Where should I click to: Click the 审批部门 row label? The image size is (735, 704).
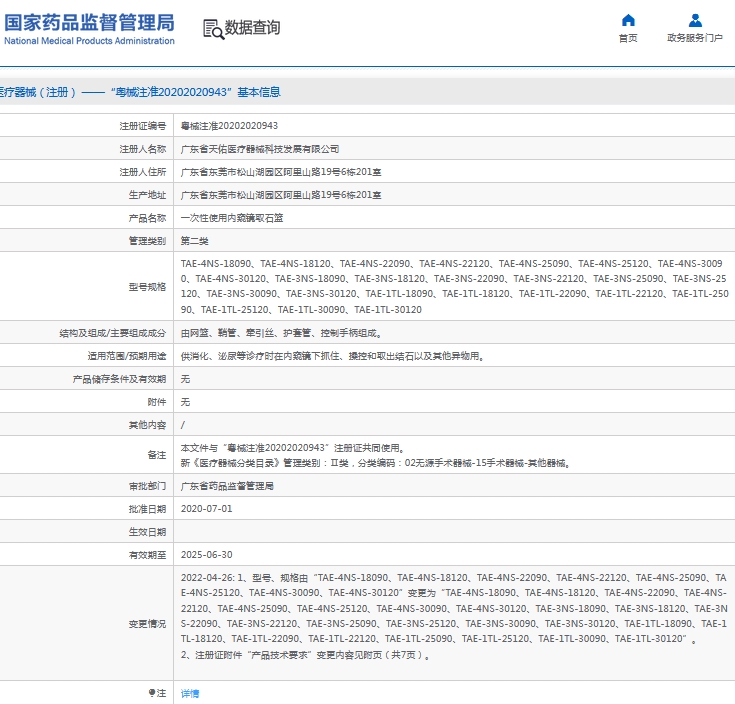(147, 486)
